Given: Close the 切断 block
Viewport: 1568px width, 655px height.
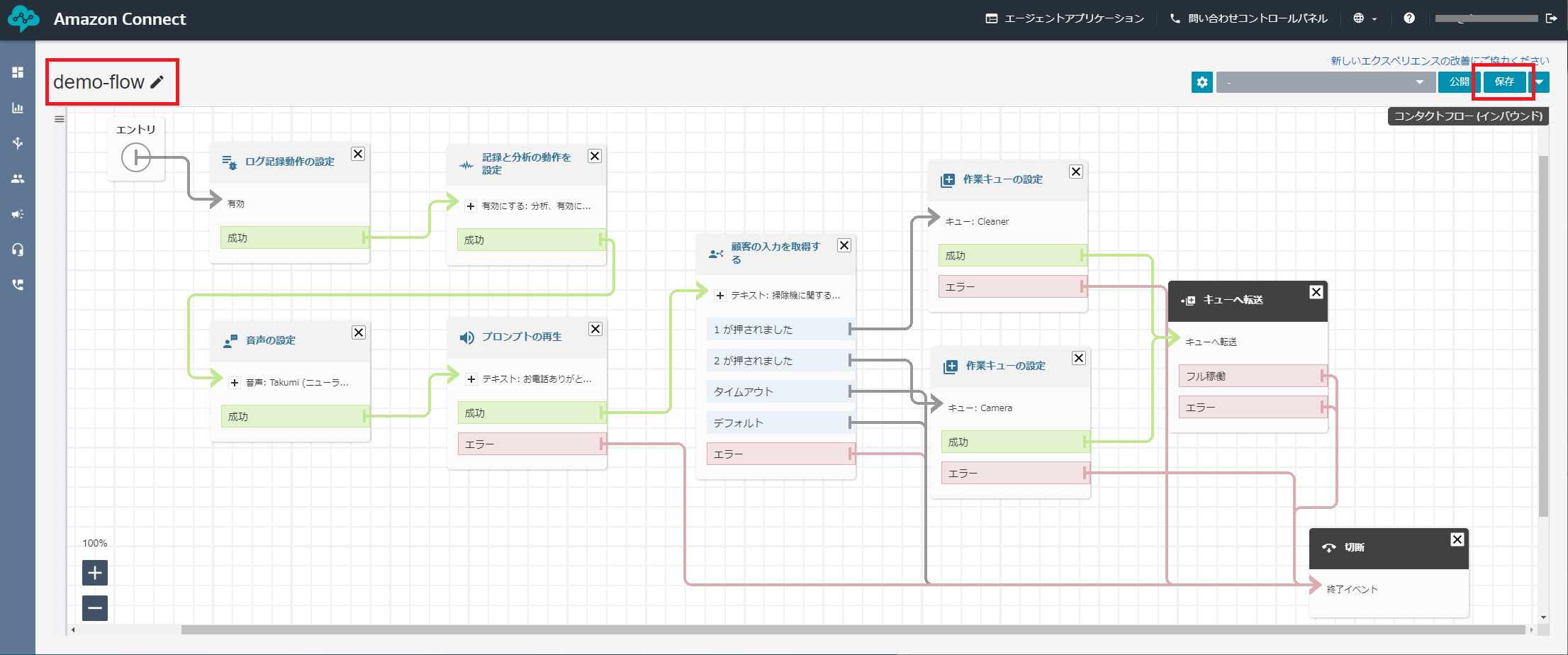Looking at the screenshot, I should (1457, 539).
